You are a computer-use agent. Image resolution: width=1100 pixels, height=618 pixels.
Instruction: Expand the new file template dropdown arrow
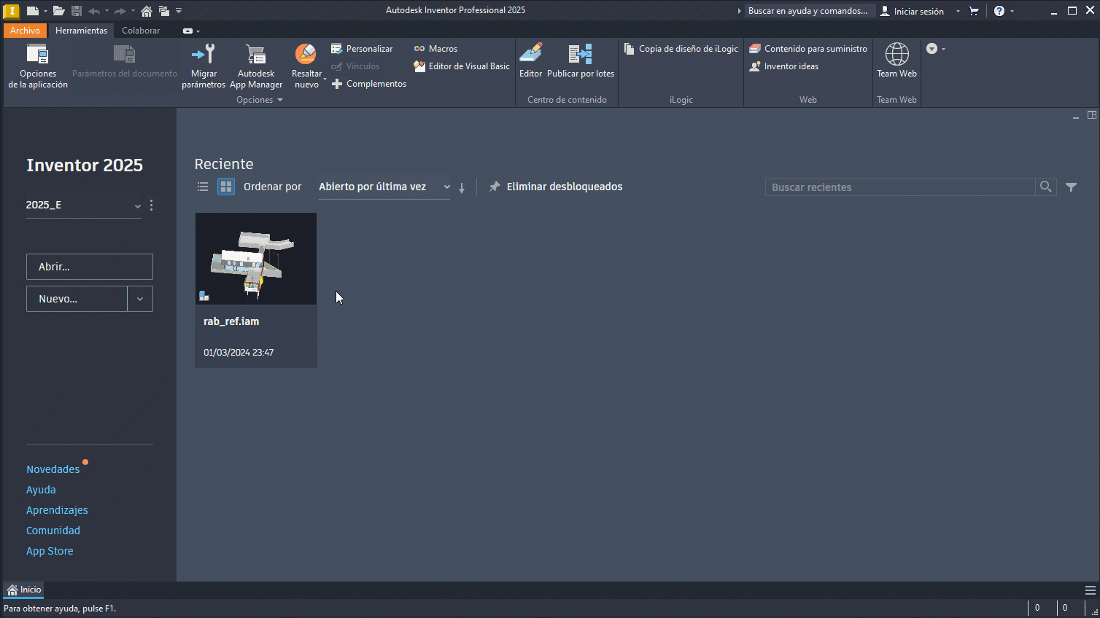tap(46, 11)
